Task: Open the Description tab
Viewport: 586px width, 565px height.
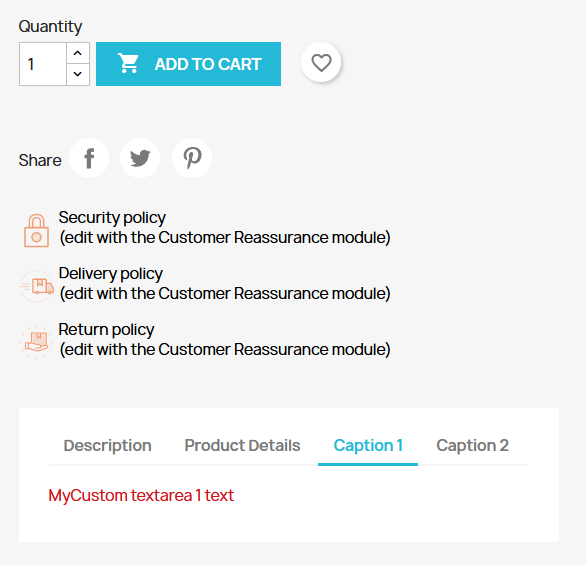Action: point(108,445)
